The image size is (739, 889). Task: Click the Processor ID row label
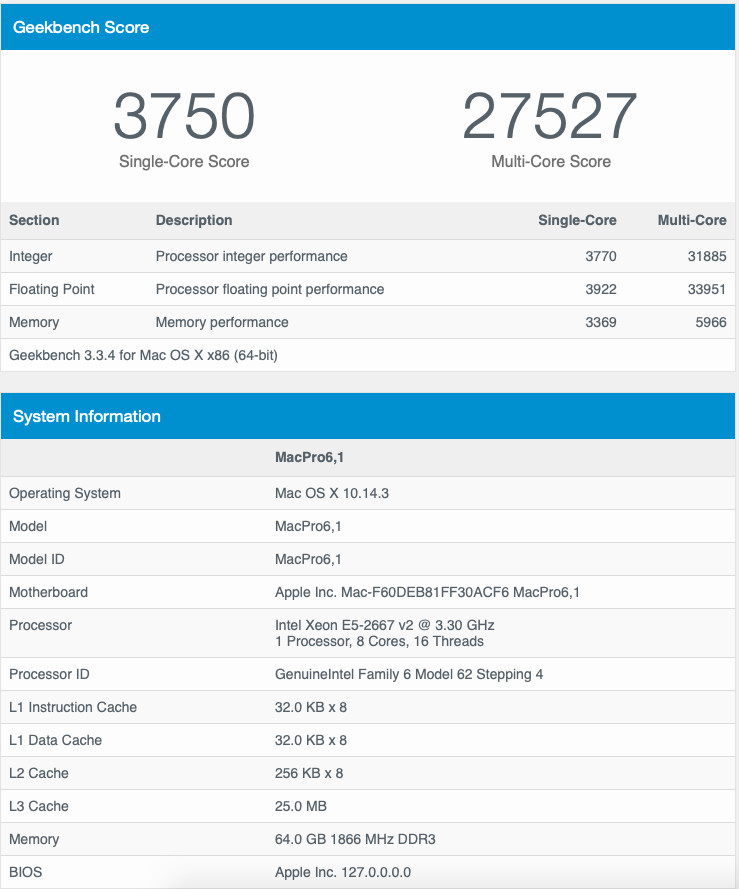click(x=49, y=674)
